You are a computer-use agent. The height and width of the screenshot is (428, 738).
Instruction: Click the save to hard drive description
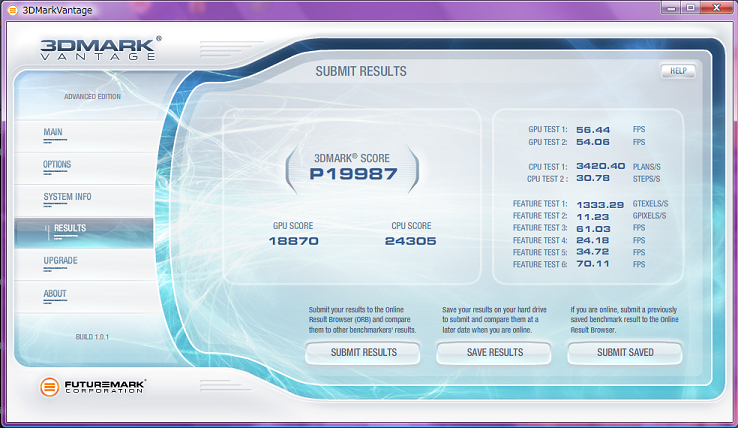click(x=494, y=320)
